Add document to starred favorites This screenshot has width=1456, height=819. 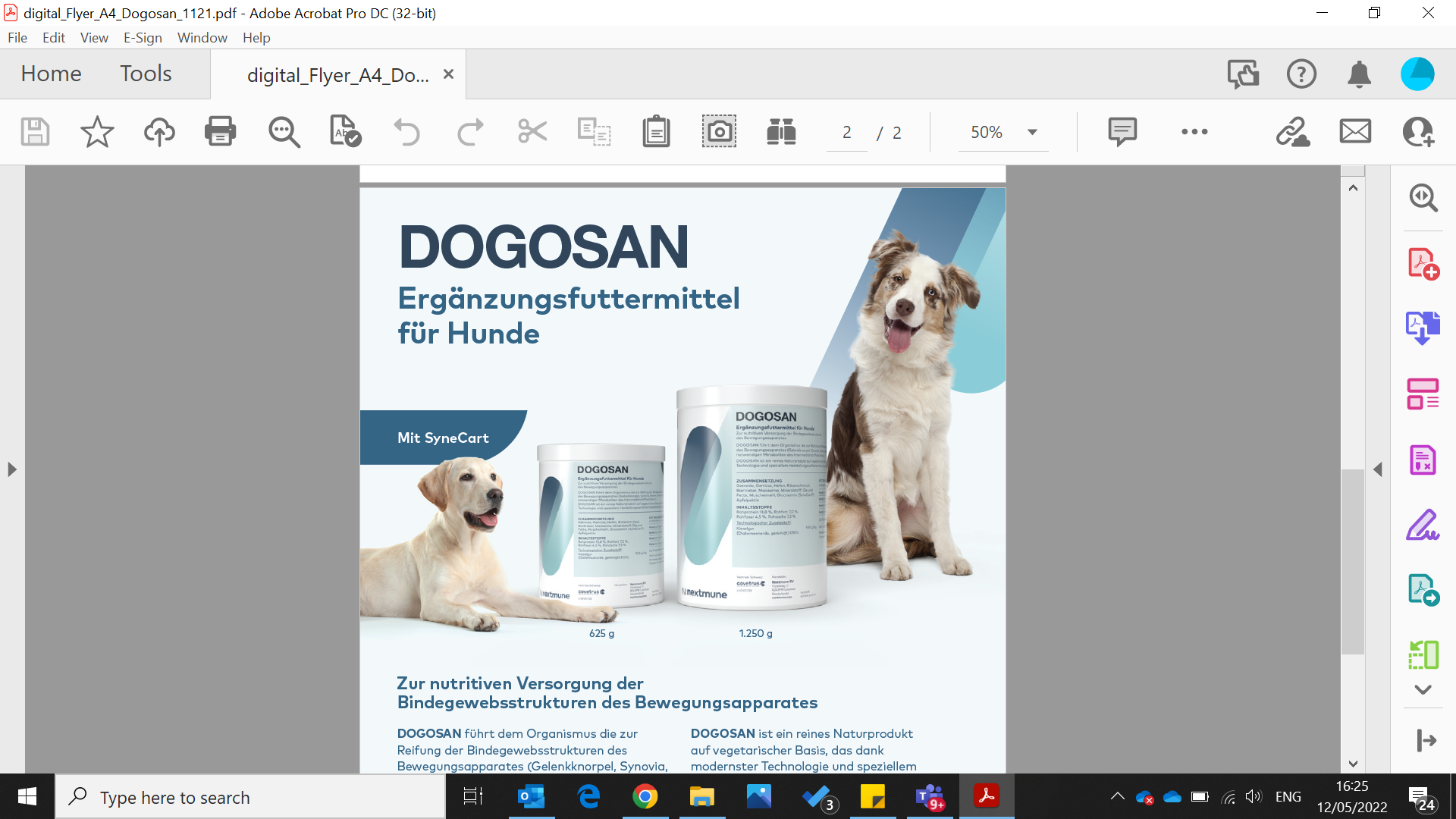tap(97, 132)
